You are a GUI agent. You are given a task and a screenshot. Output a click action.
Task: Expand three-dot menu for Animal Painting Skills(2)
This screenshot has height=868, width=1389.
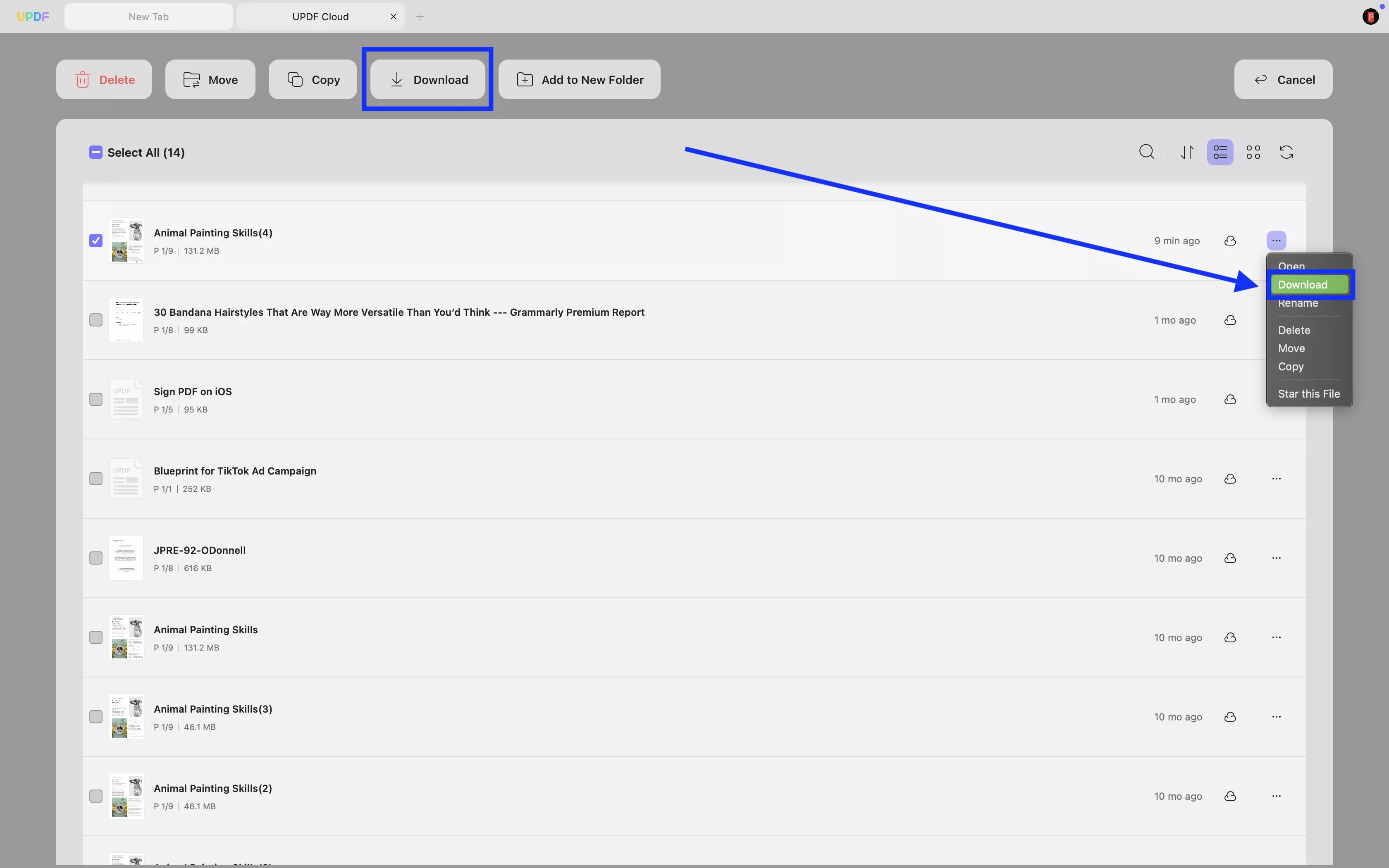[x=1276, y=796]
